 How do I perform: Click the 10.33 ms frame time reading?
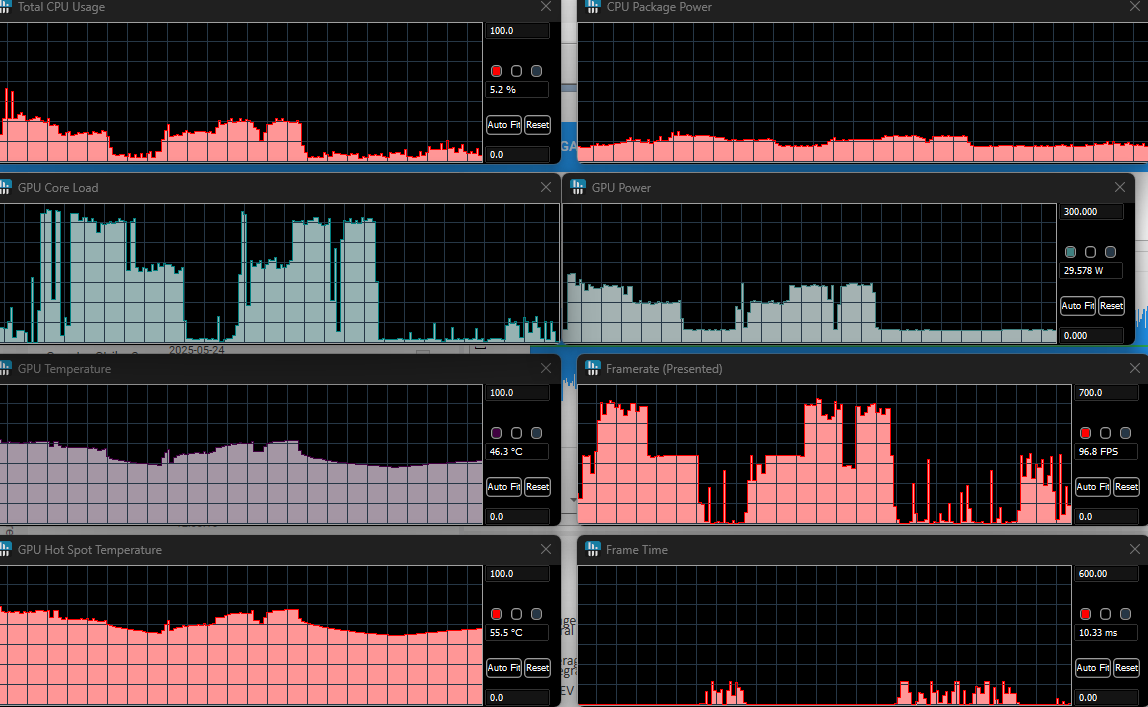(1107, 632)
